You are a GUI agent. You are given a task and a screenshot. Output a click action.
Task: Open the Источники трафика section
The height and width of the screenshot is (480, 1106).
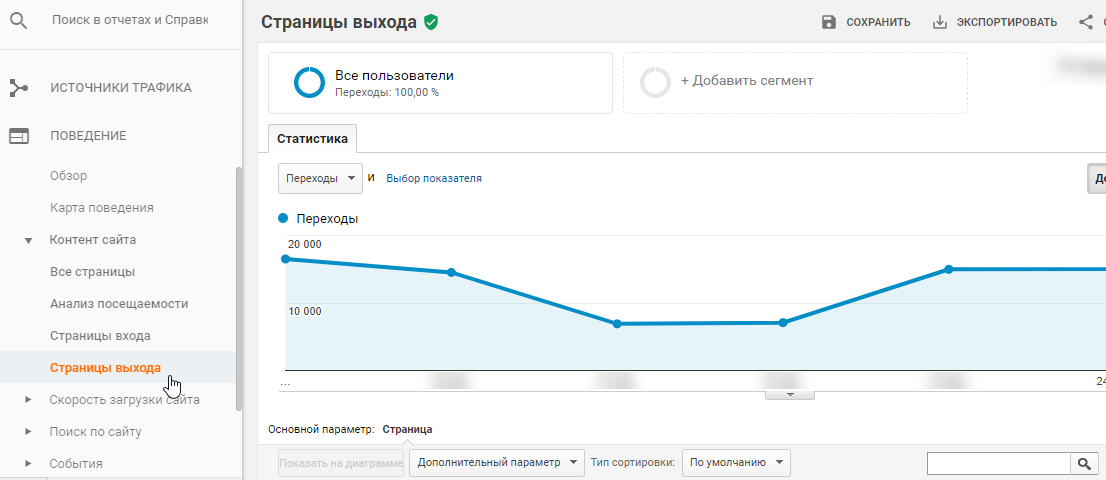(121, 88)
